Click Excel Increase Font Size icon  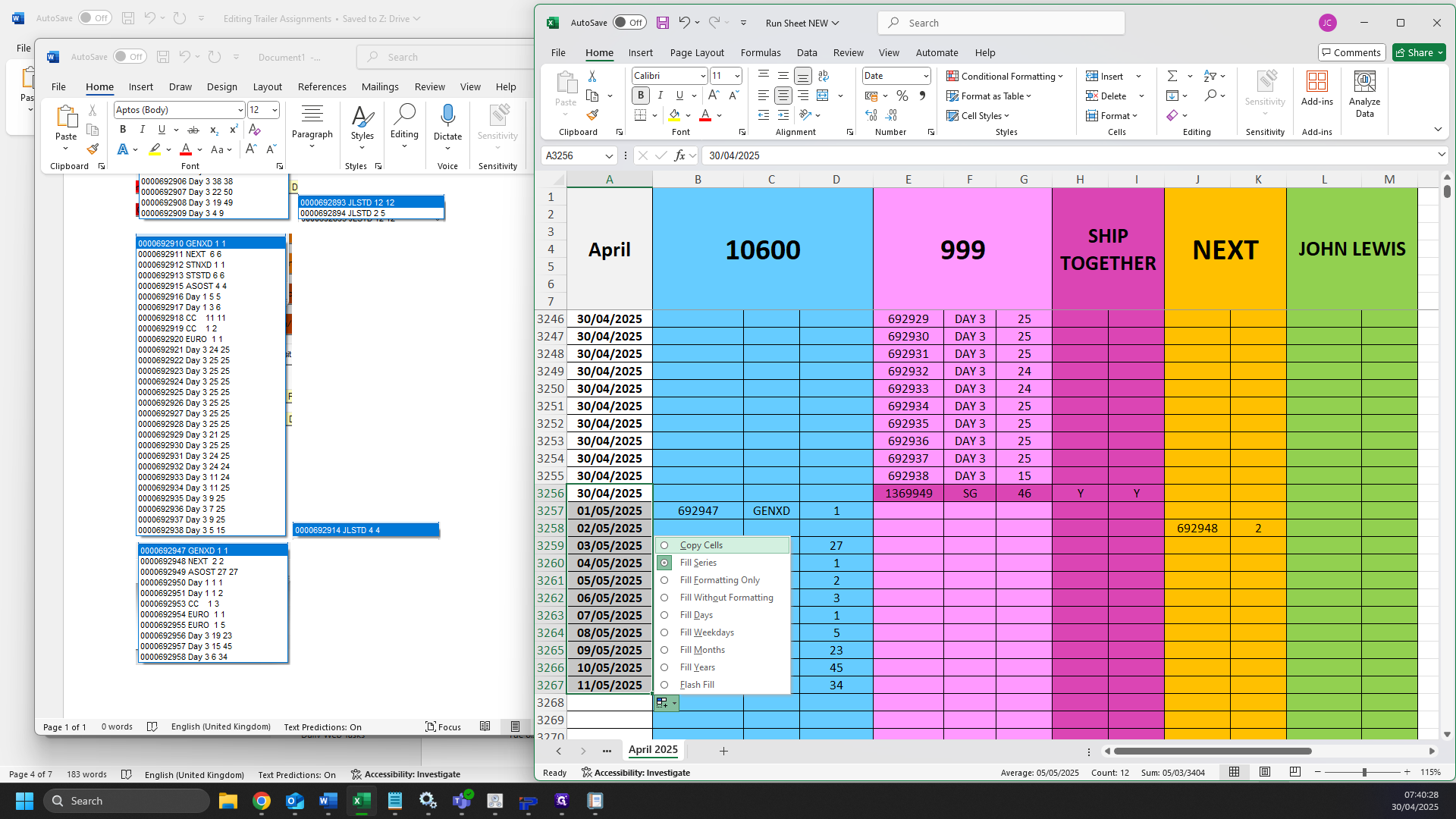tap(713, 96)
